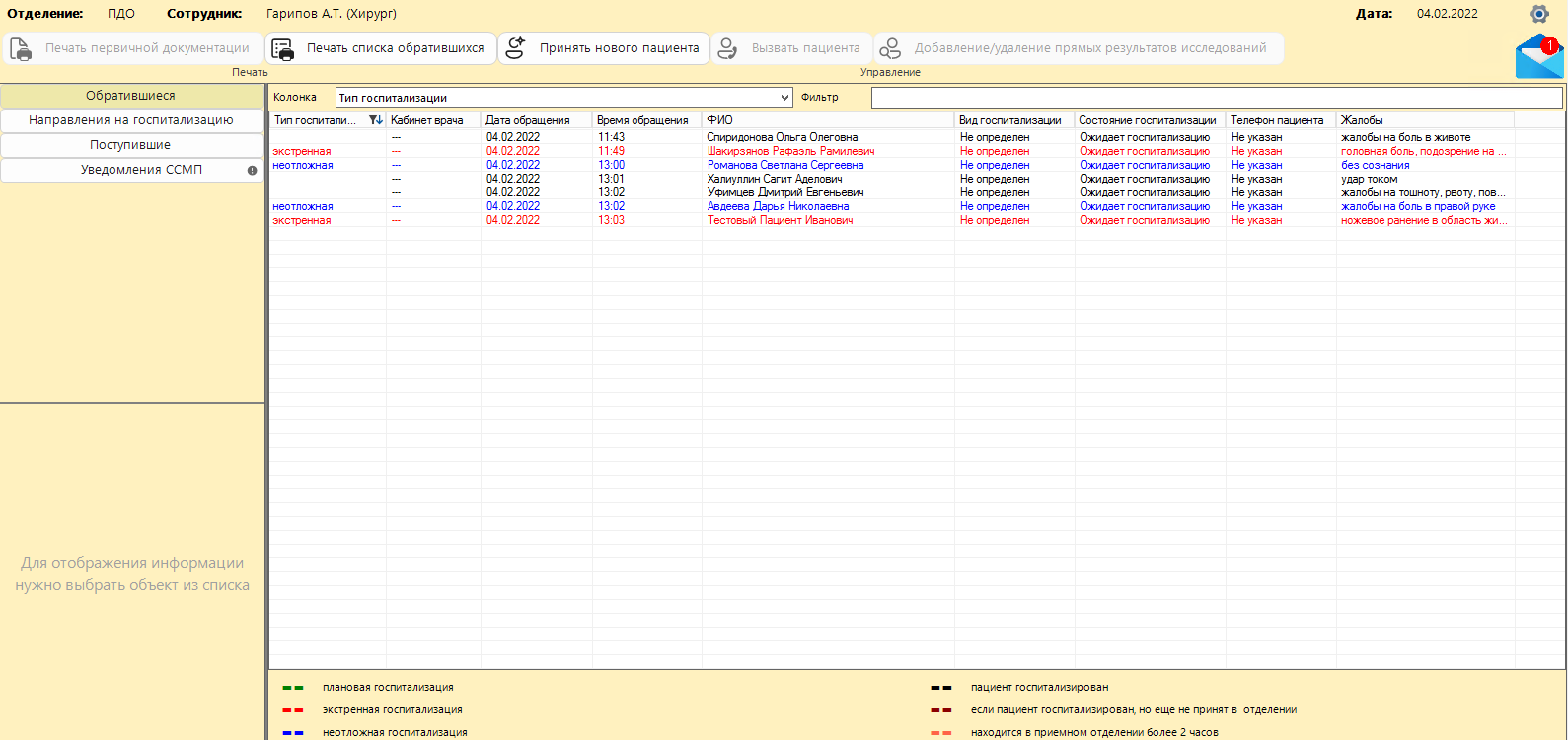Click legend 'плановая госпитализация'

388,687
